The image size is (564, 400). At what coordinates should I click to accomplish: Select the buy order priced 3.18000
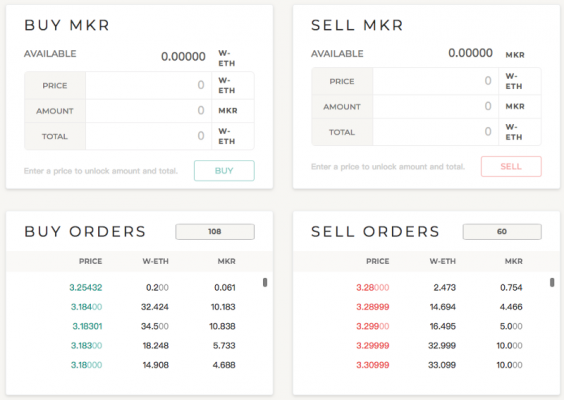point(139,365)
